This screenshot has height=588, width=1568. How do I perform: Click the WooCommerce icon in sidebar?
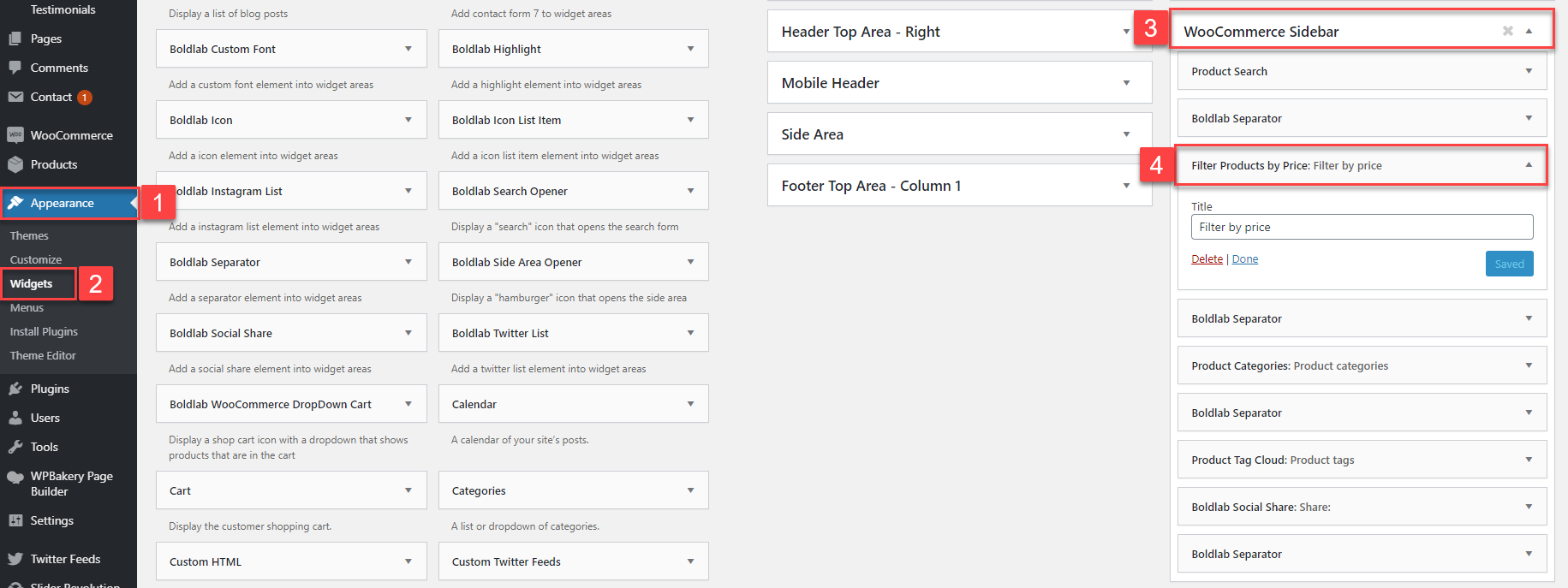pyautogui.click(x=15, y=135)
